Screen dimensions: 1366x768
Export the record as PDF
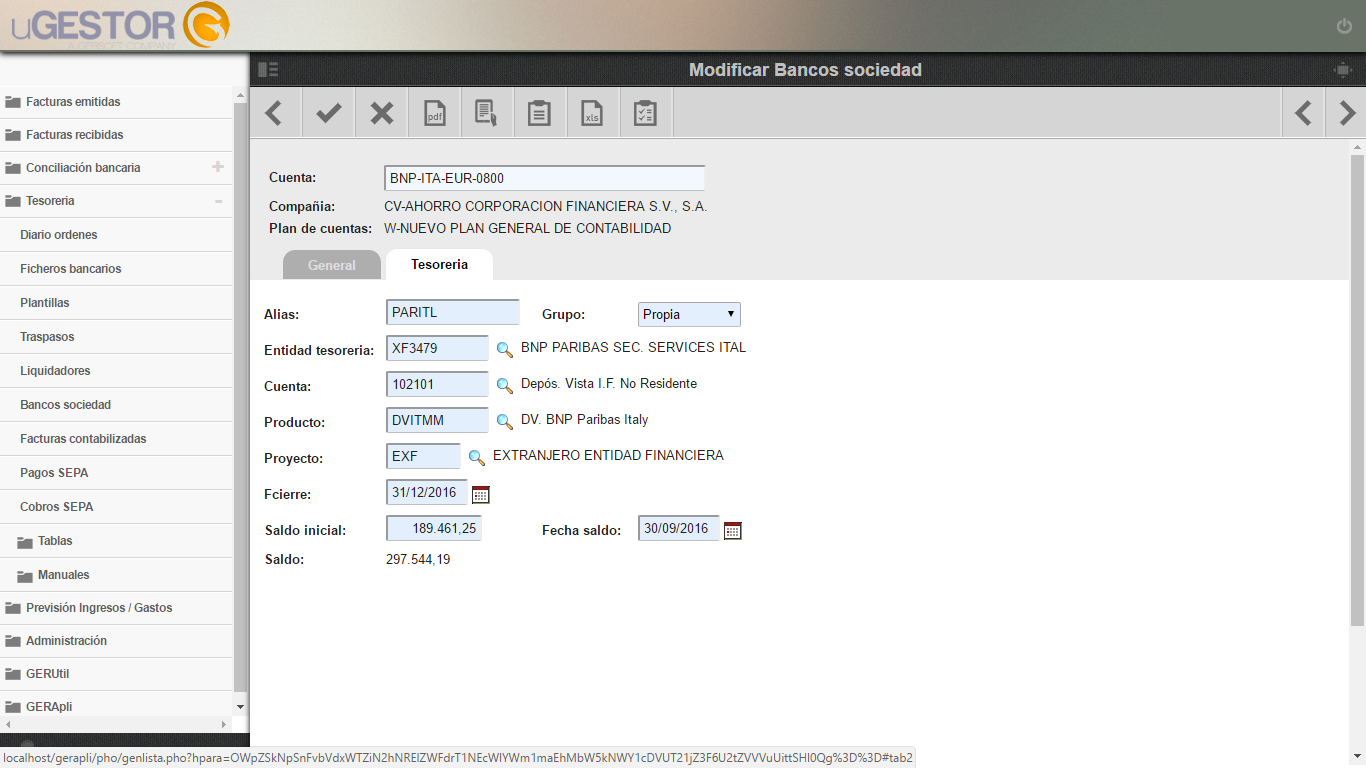[x=435, y=113]
